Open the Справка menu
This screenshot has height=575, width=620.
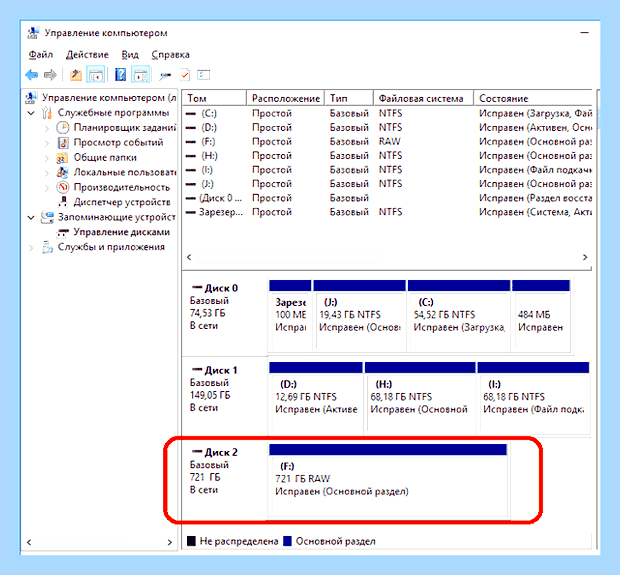170,55
